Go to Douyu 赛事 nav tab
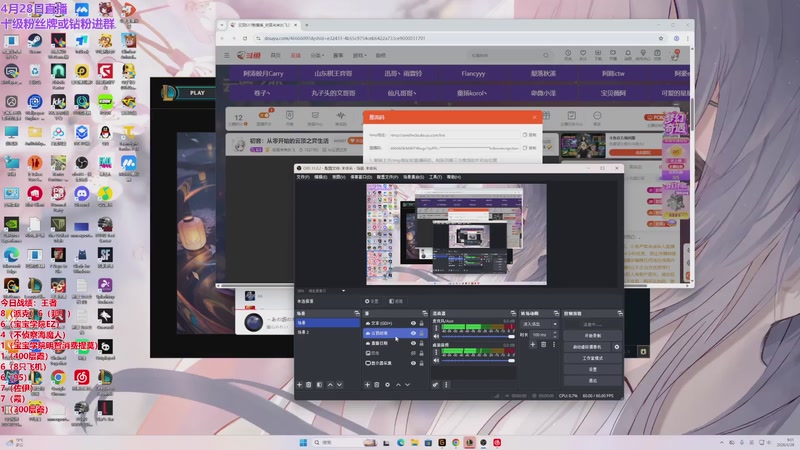Screen dimensions: 800x450 coord(338,55)
